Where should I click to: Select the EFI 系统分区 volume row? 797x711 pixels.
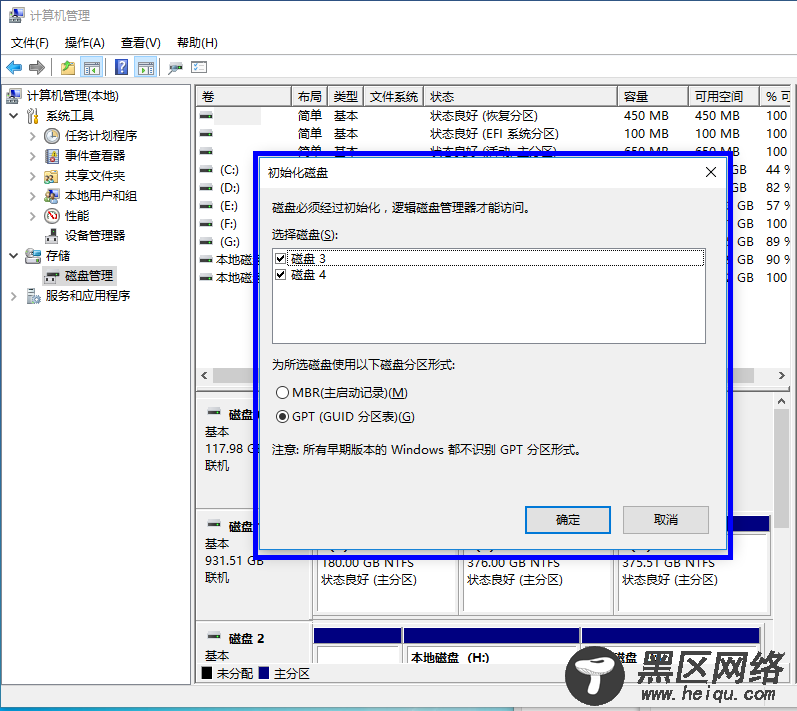pos(493,134)
